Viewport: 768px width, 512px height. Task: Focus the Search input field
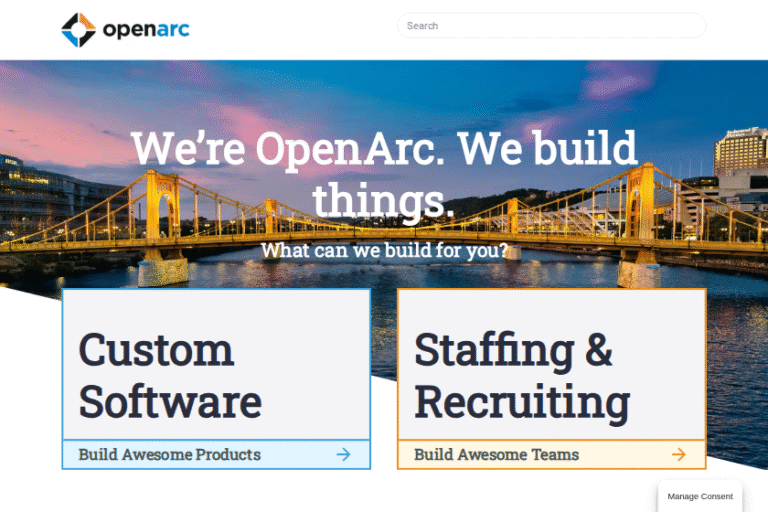pos(551,26)
